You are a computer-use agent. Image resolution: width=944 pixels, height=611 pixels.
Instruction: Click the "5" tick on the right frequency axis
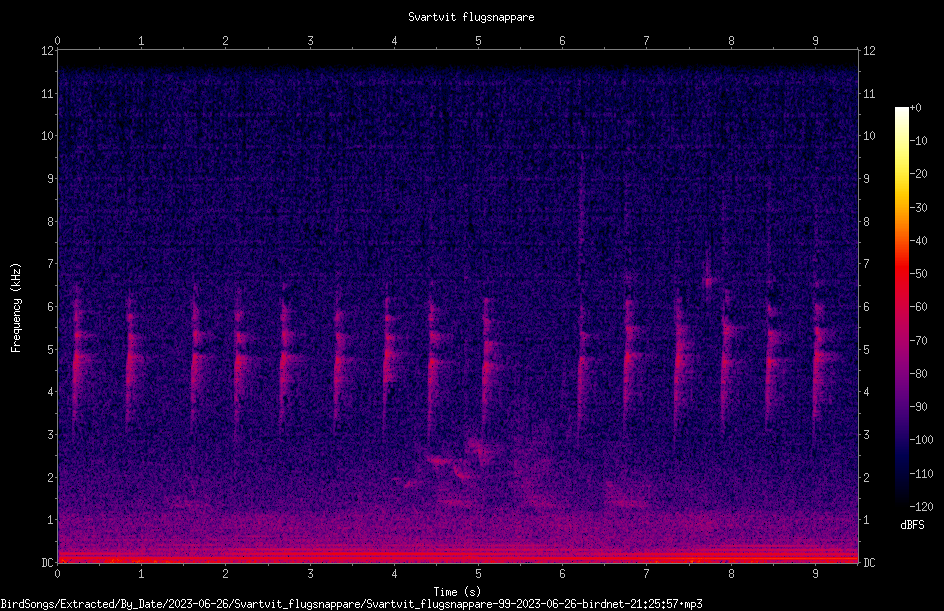pyautogui.click(x=866, y=350)
